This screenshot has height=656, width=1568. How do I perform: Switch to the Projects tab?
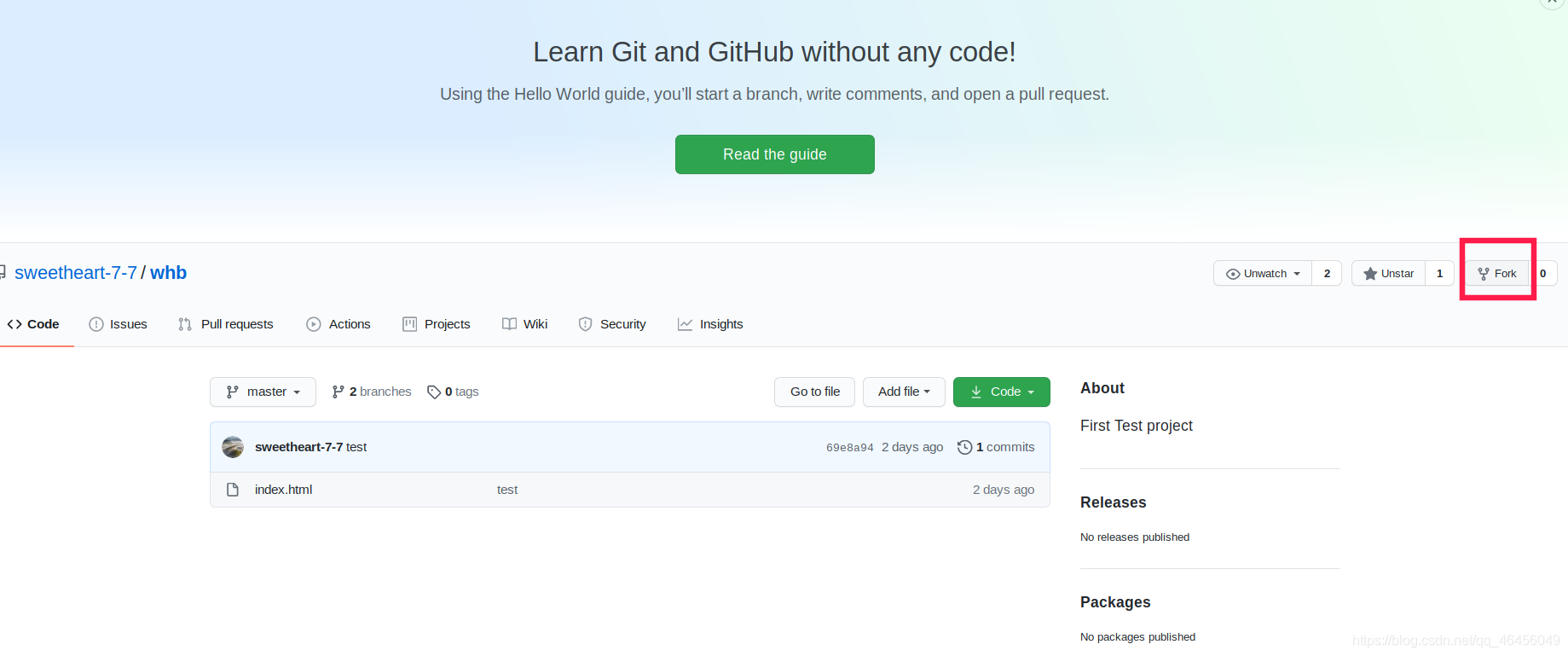click(x=437, y=324)
